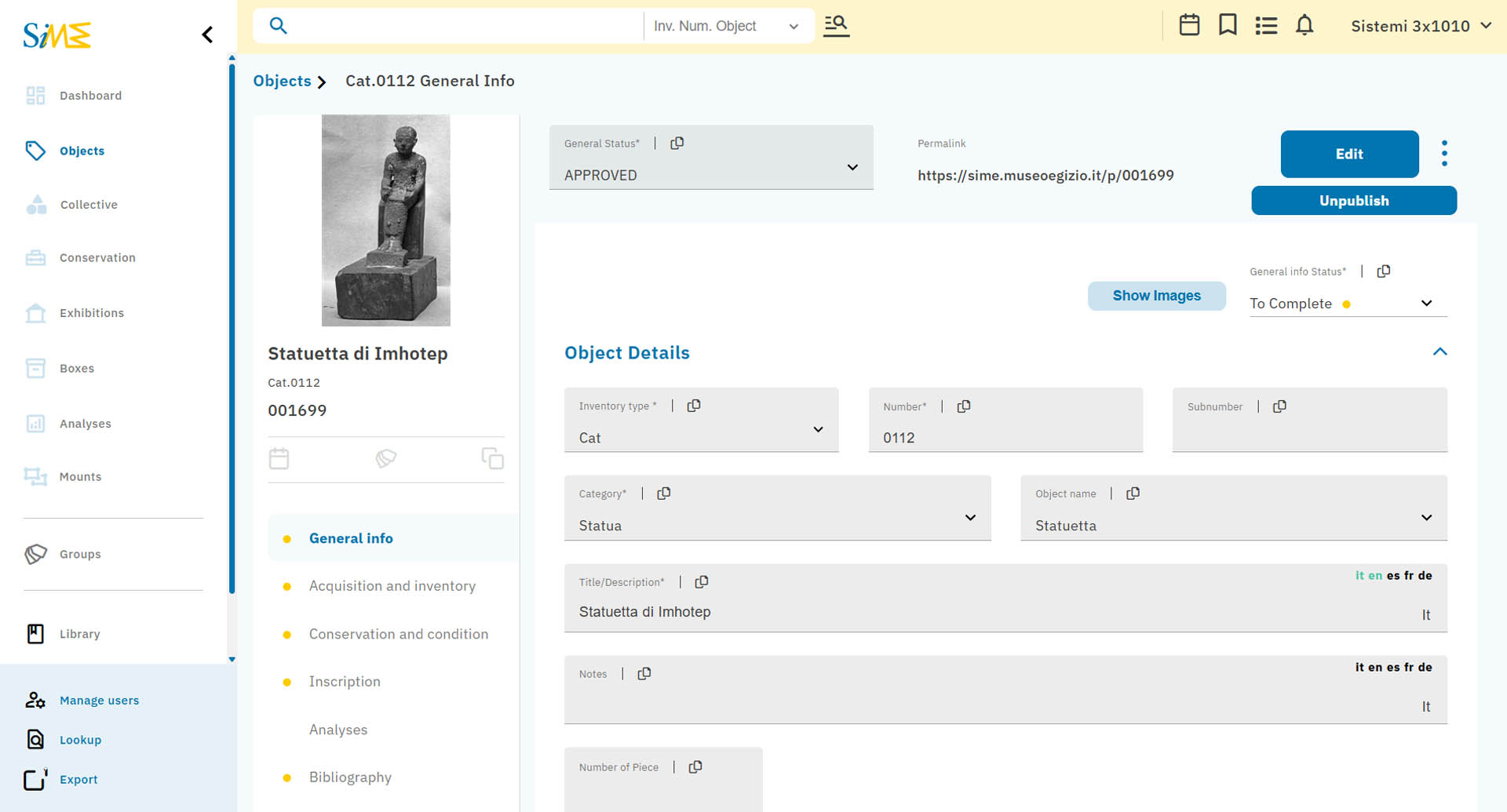Viewport: 1507px width, 812px height.
Task: Copy the General Status field value
Action: pos(677,144)
